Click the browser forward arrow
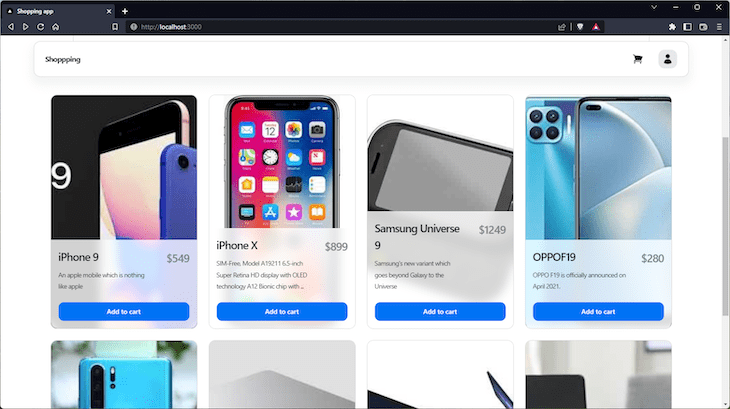Viewport: 730px width, 409px height. [26, 27]
